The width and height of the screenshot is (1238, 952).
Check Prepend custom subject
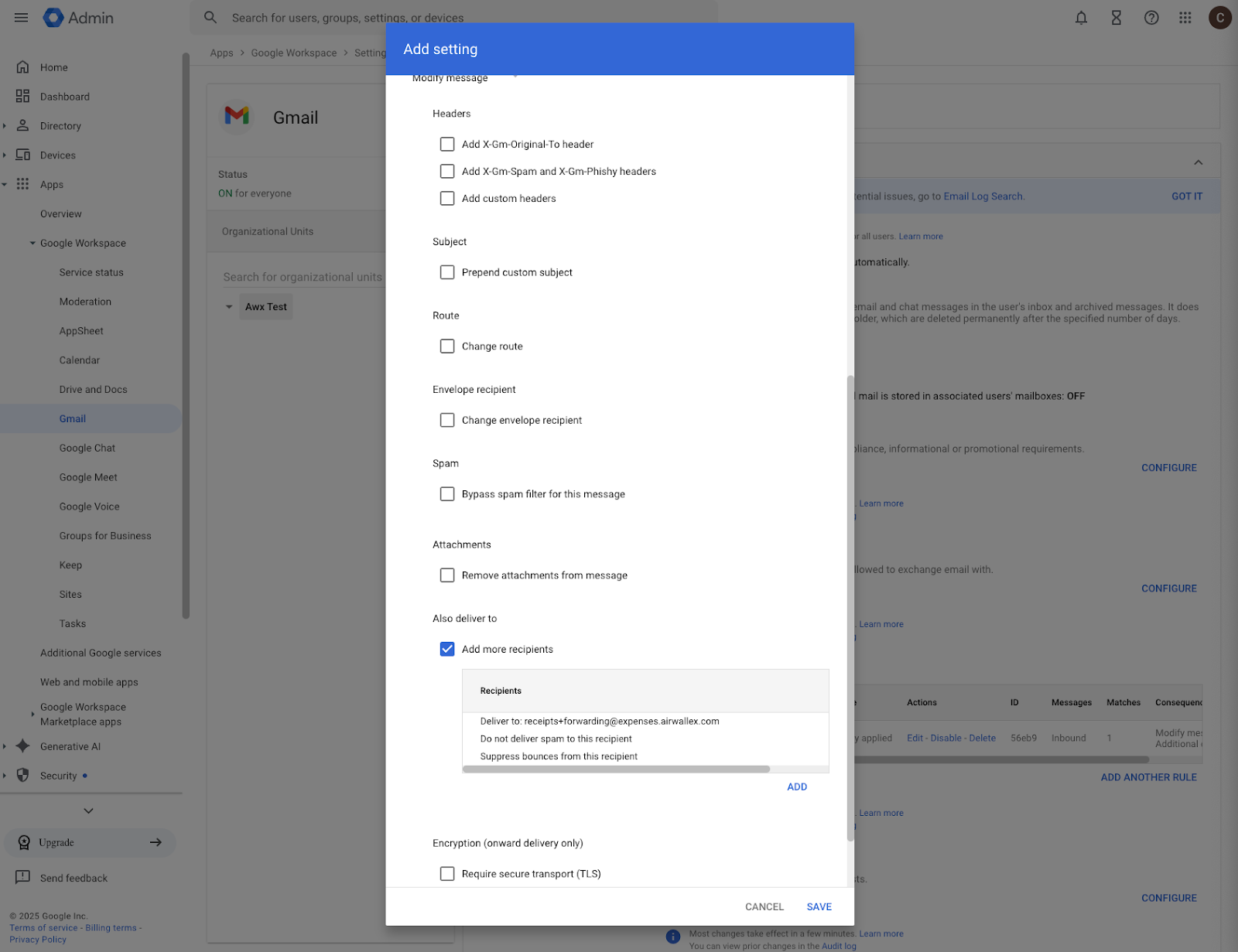coord(447,272)
